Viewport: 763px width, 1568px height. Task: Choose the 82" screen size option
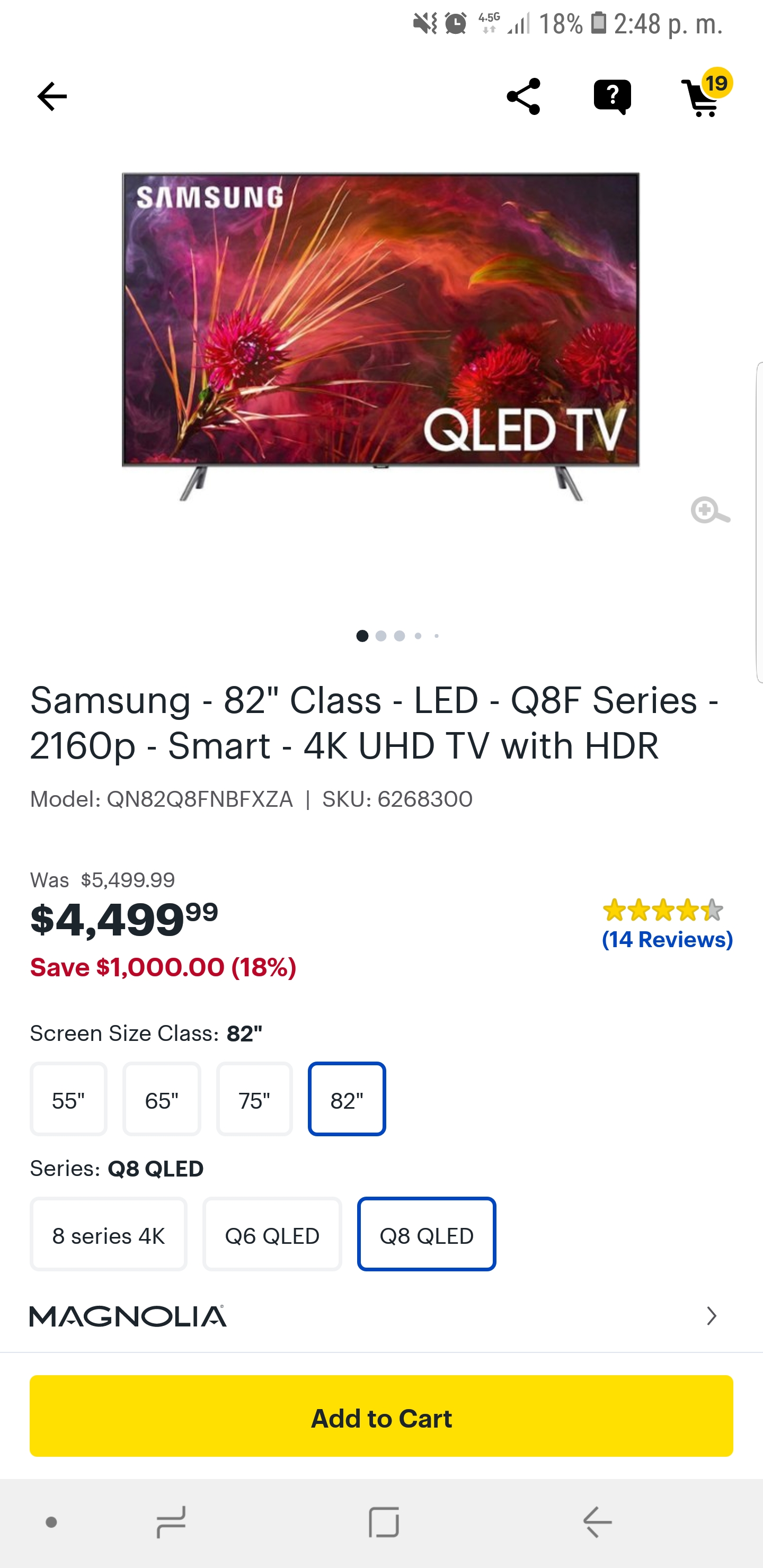[347, 1099]
